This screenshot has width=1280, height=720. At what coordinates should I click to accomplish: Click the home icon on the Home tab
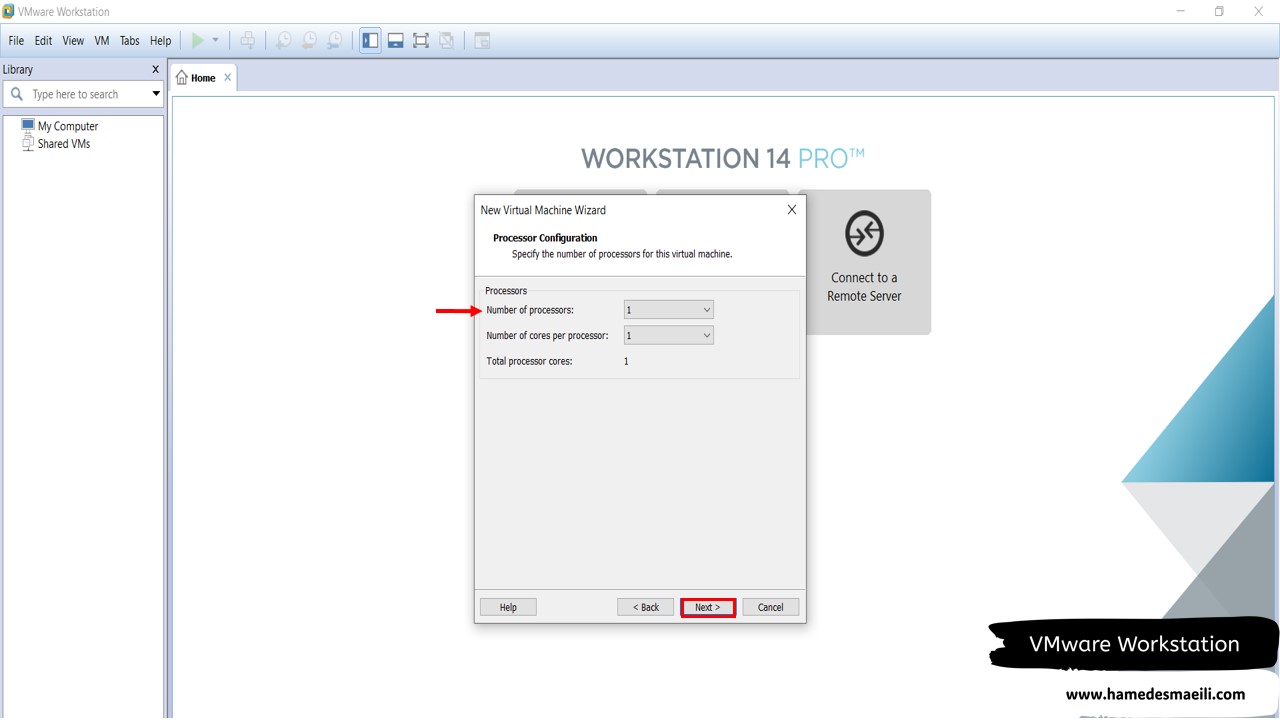182,78
